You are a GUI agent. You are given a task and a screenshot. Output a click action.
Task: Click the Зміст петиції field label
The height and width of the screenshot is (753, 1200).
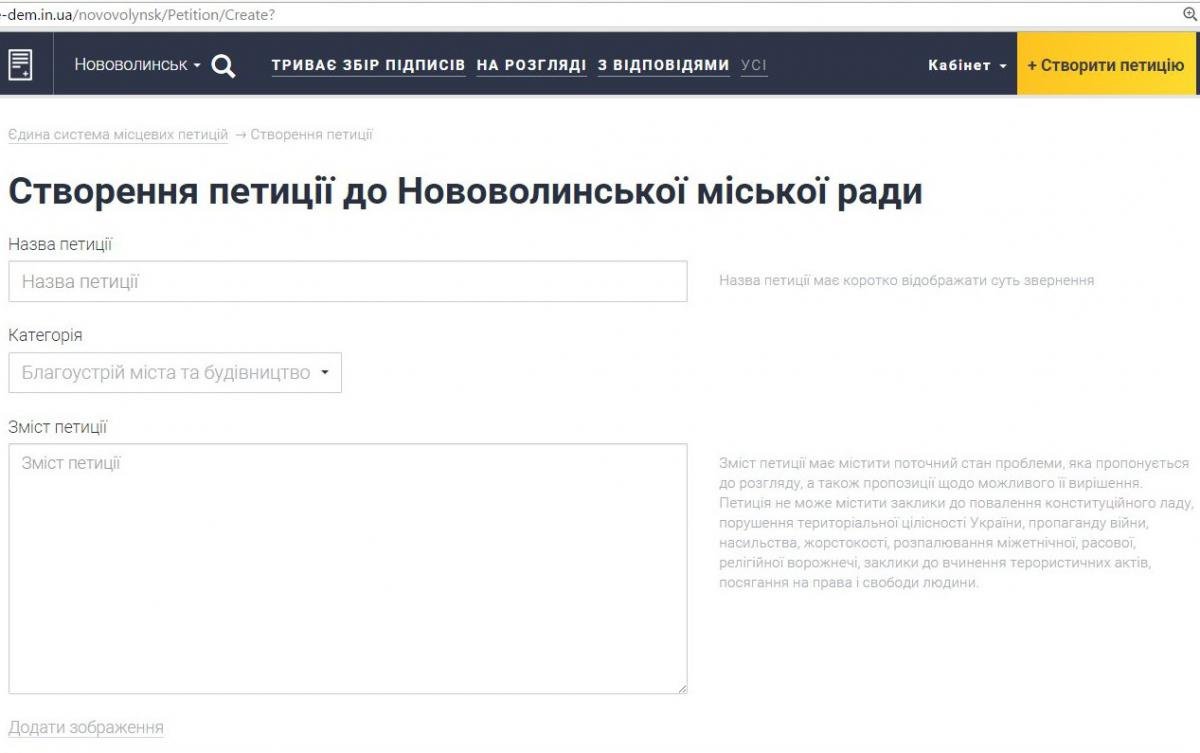tap(57, 427)
